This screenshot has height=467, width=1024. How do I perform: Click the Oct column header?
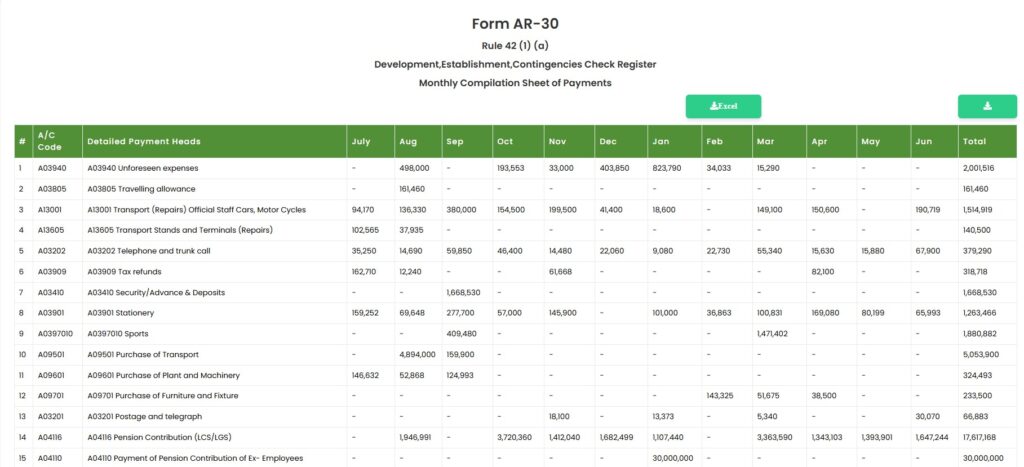click(x=518, y=141)
